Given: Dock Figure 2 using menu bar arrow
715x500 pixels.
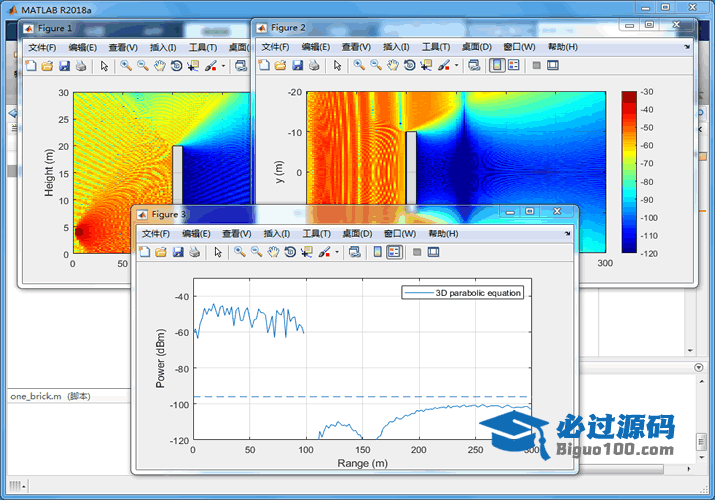Looking at the screenshot, I should [687, 47].
